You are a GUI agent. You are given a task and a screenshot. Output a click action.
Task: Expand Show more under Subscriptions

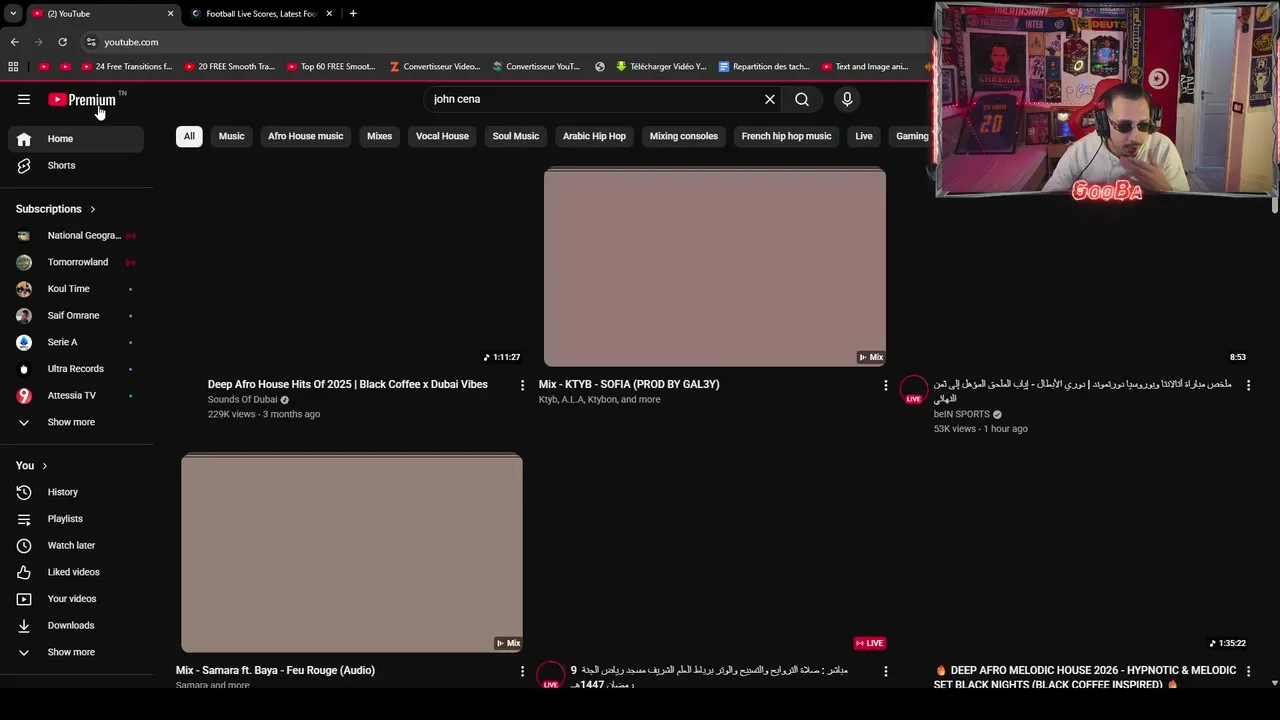(x=76, y=422)
